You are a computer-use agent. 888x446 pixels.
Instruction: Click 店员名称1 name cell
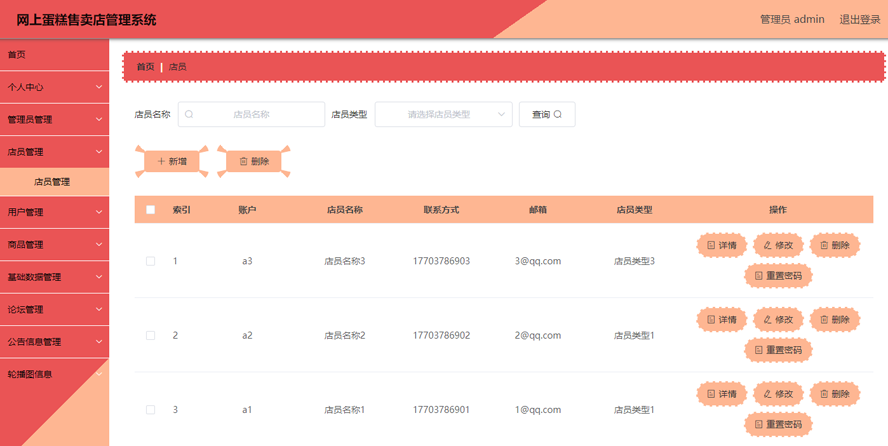[x=345, y=409]
